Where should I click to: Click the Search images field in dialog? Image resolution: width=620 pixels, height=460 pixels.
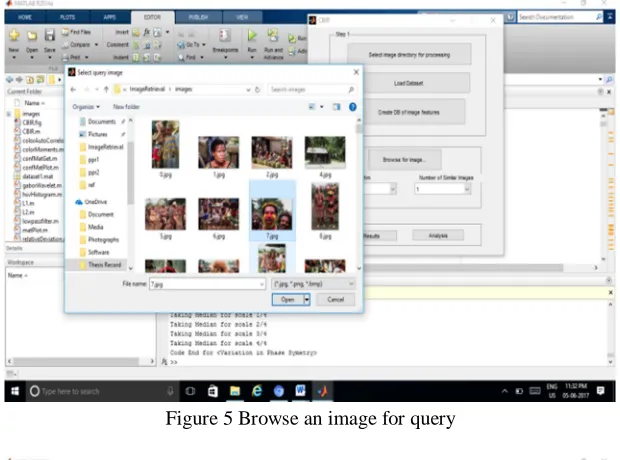(312, 89)
